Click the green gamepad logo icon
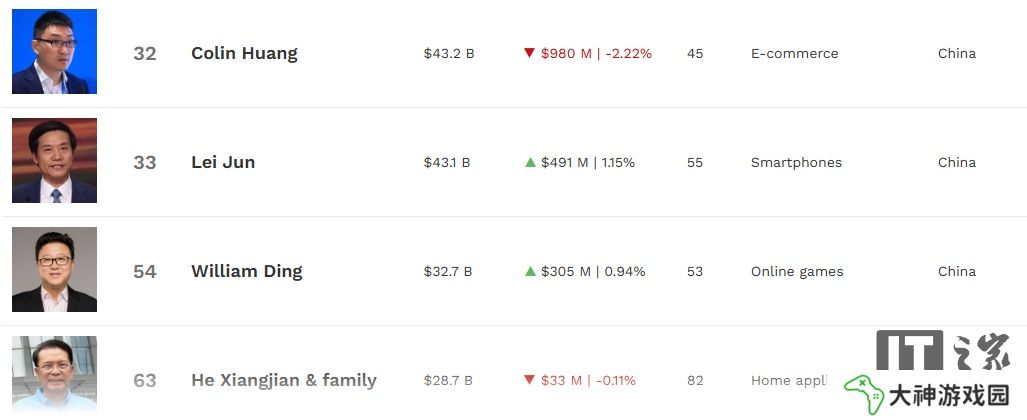 pos(864,394)
